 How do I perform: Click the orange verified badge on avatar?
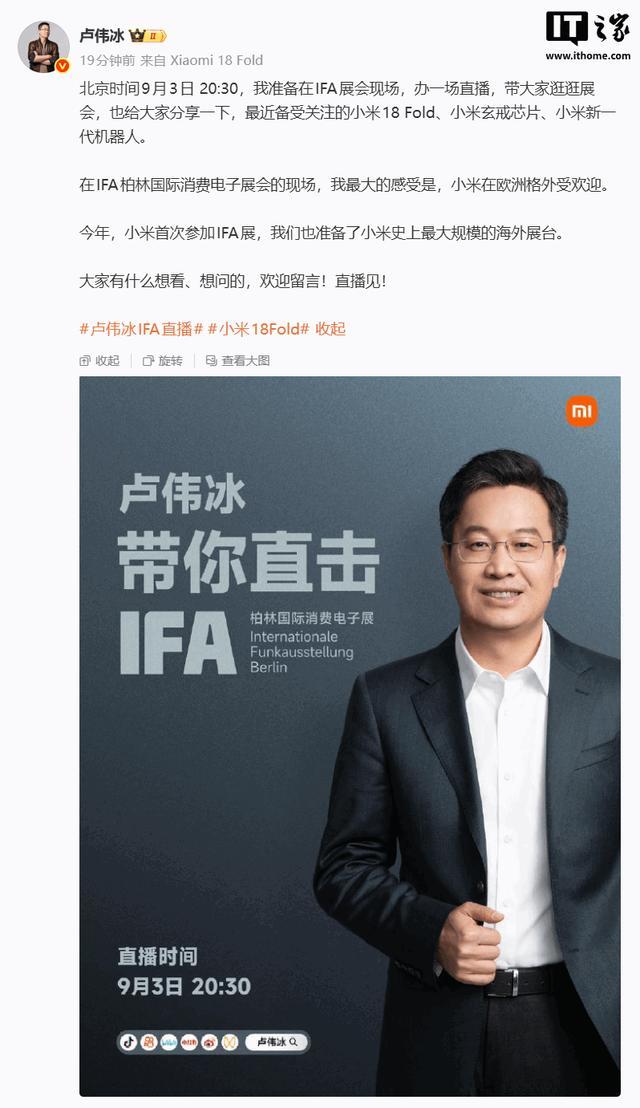coord(62,66)
